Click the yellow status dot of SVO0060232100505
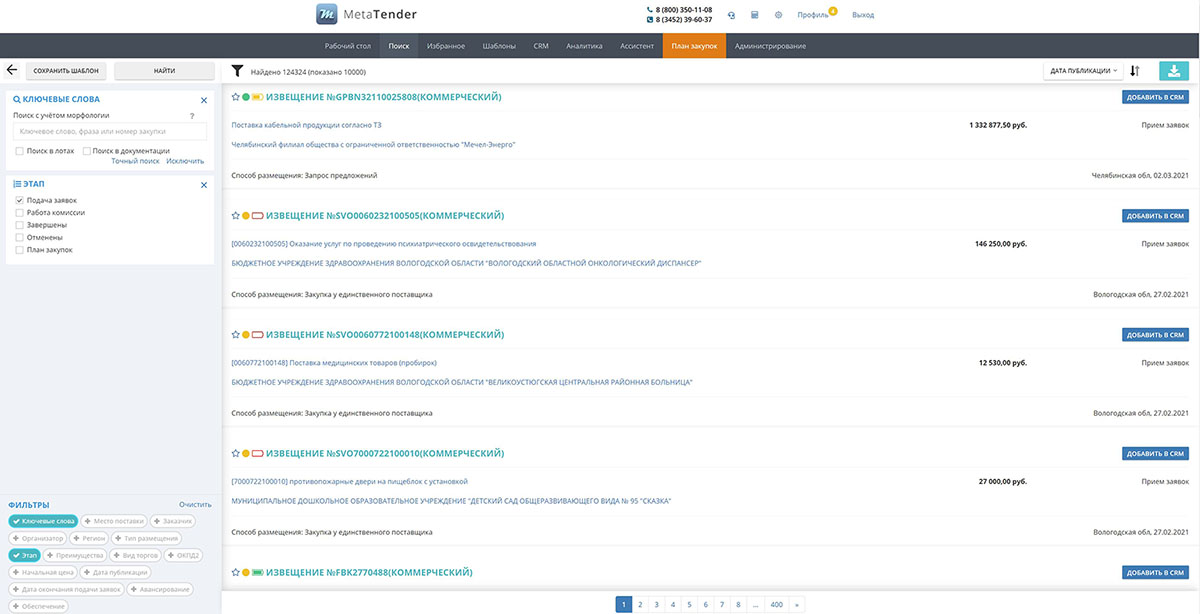 (x=246, y=216)
